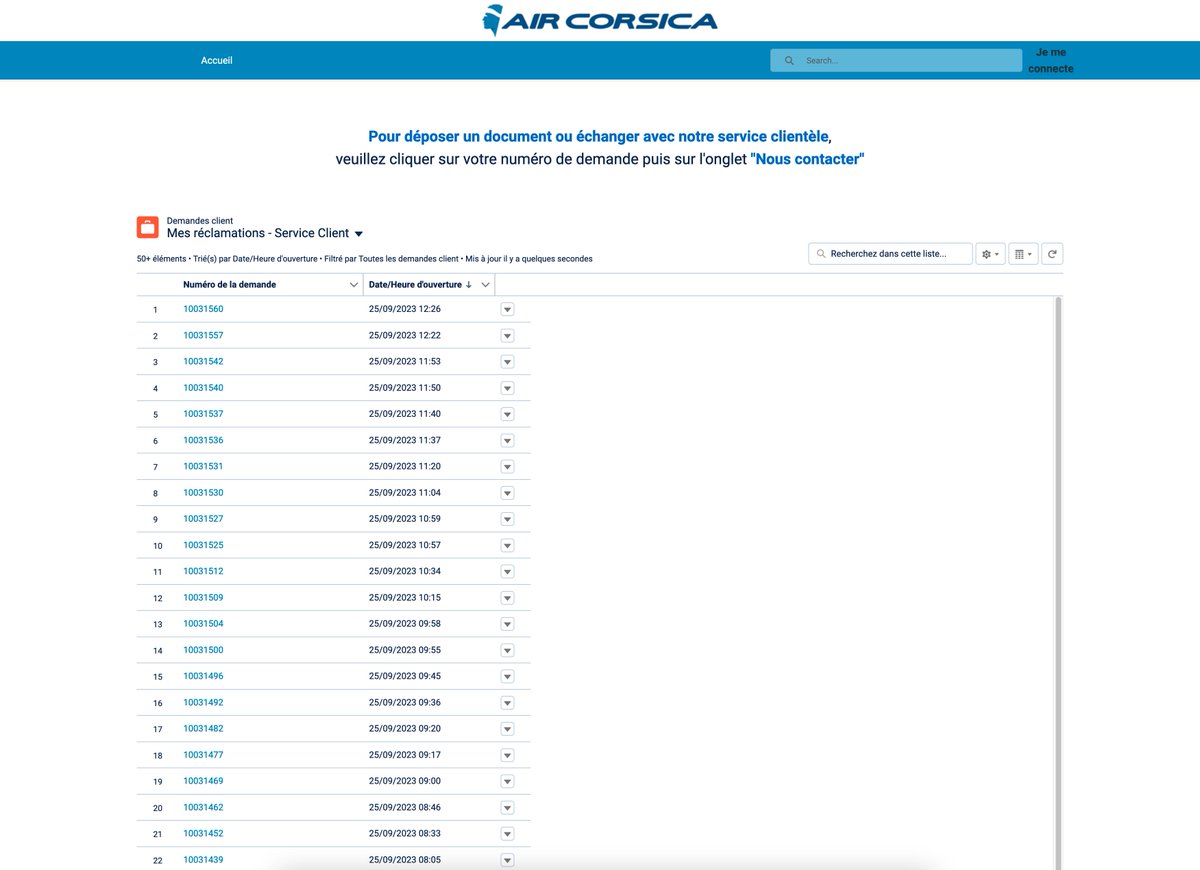Click the orange Demandes client briefcase icon
The image size is (1200, 870).
click(148, 227)
